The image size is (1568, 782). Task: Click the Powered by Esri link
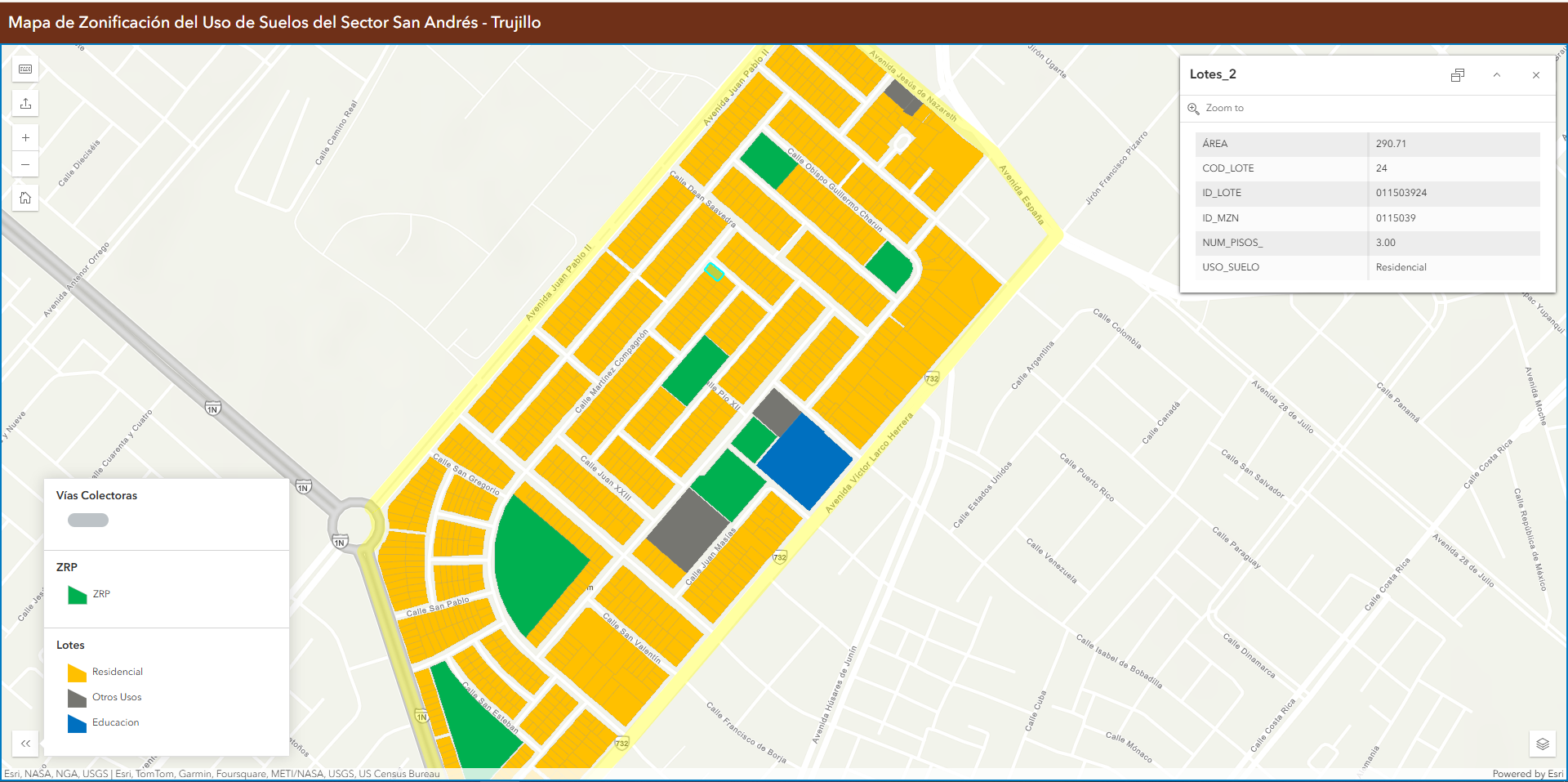pos(1526,774)
